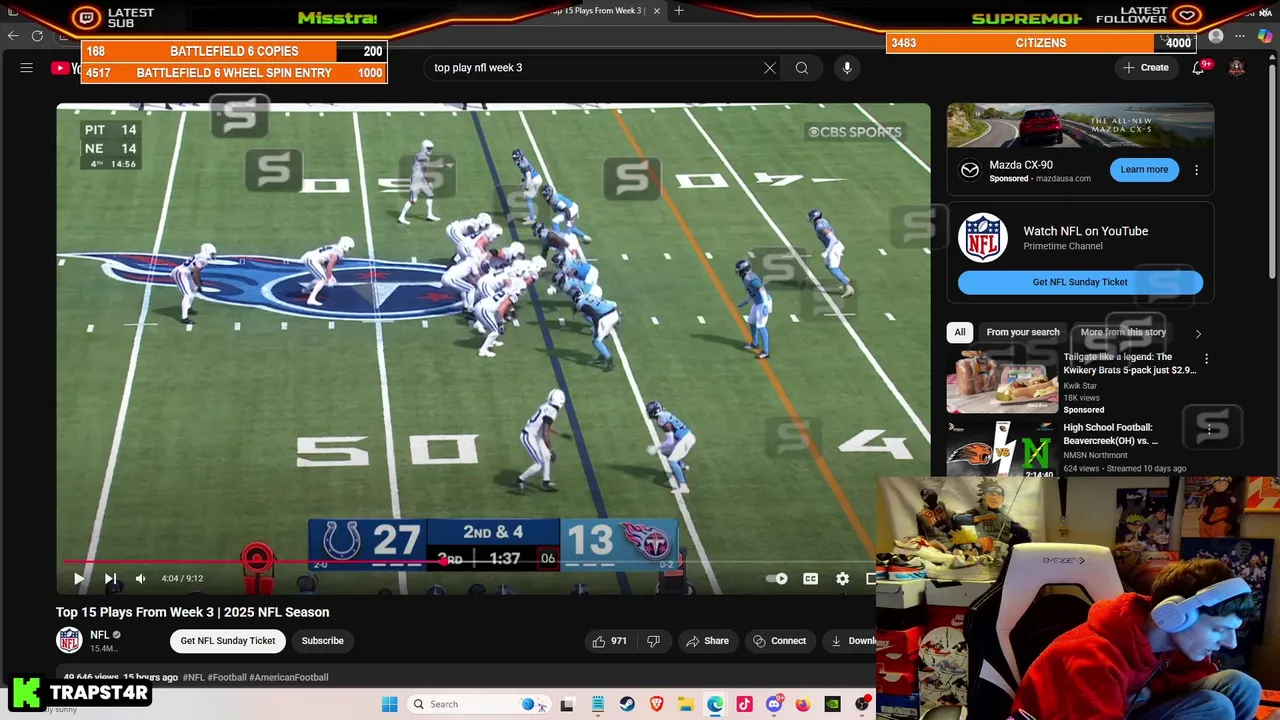This screenshot has height=720, width=1280.
Task: Mute the video volume speaker icon
Action: (140, 578)
